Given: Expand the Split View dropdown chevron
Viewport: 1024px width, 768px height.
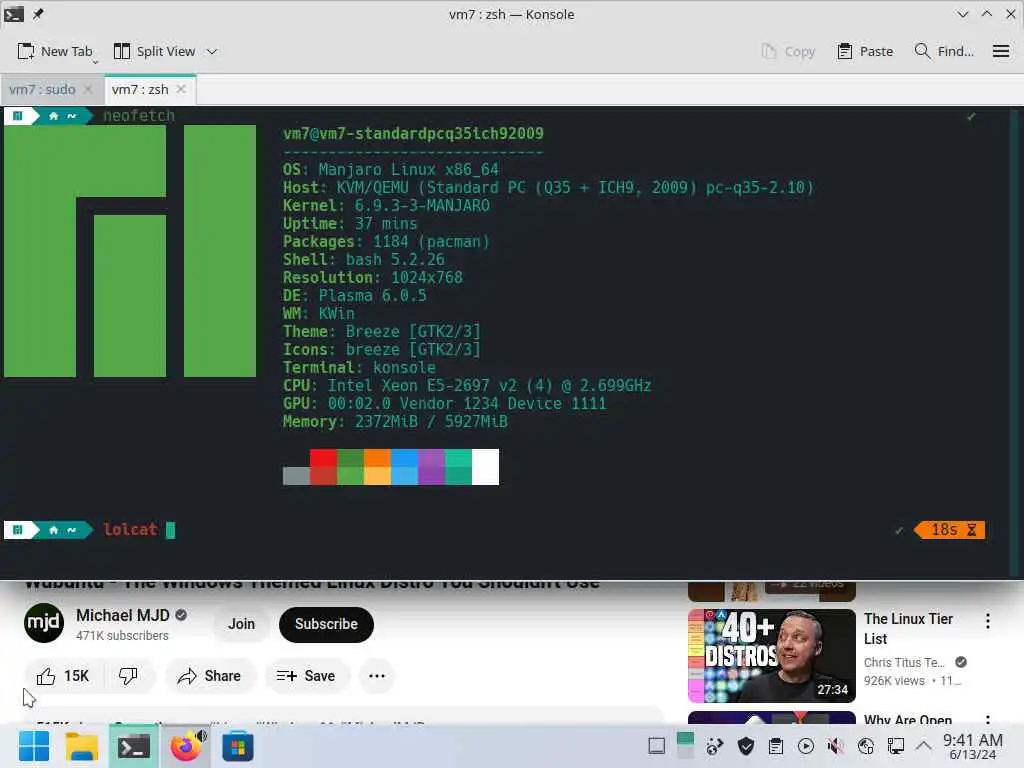Looking at the screenshot, I should point(212,52).
